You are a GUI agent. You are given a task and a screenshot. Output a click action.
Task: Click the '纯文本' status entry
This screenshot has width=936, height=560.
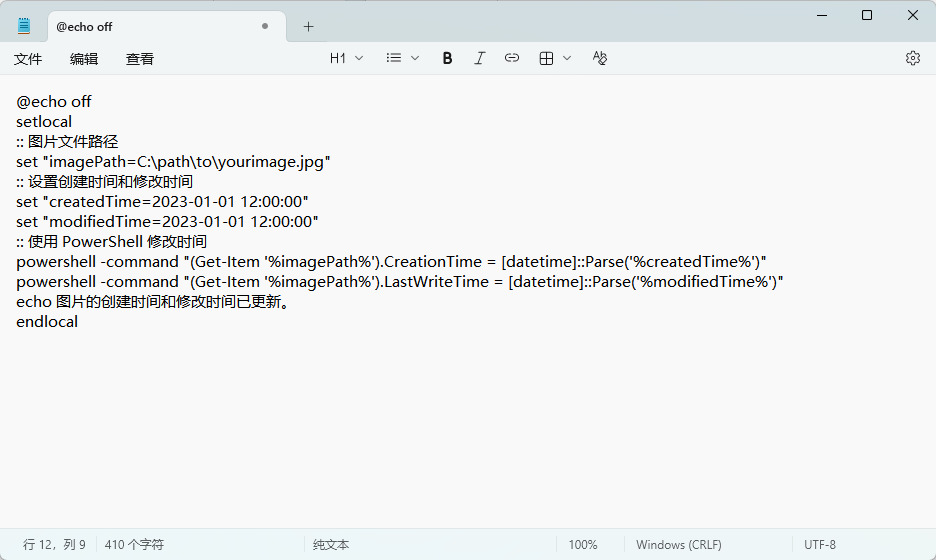coord(331,544)
